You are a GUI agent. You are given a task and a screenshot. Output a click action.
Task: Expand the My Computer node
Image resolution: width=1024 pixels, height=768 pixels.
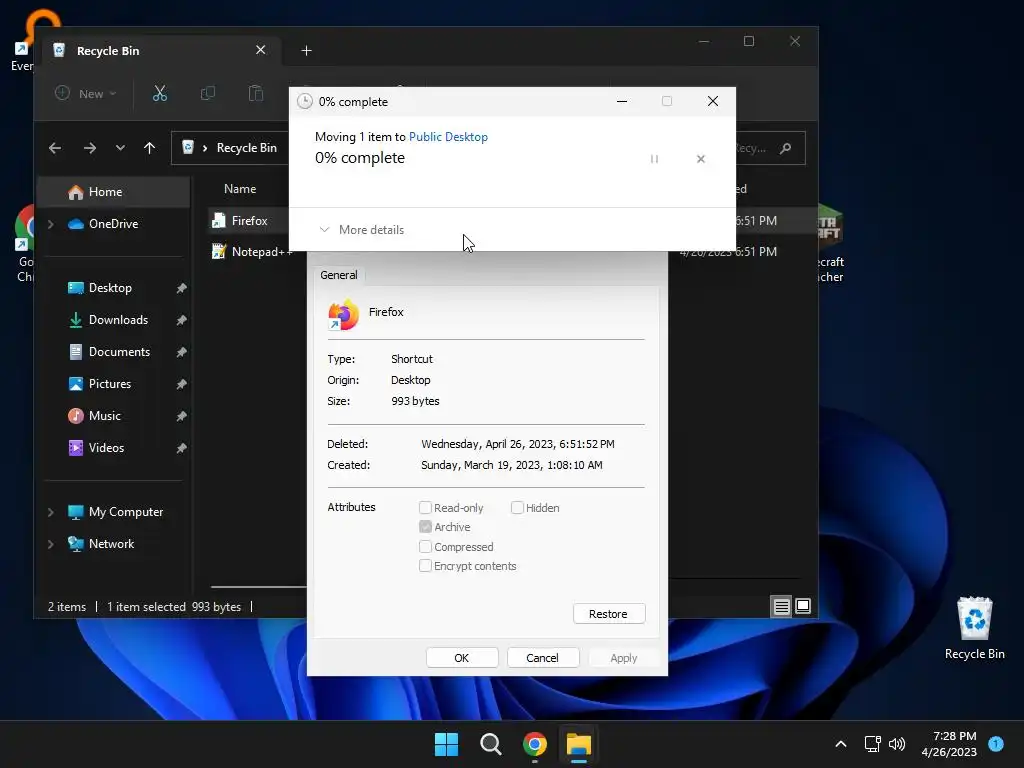(x=51, y=512)
